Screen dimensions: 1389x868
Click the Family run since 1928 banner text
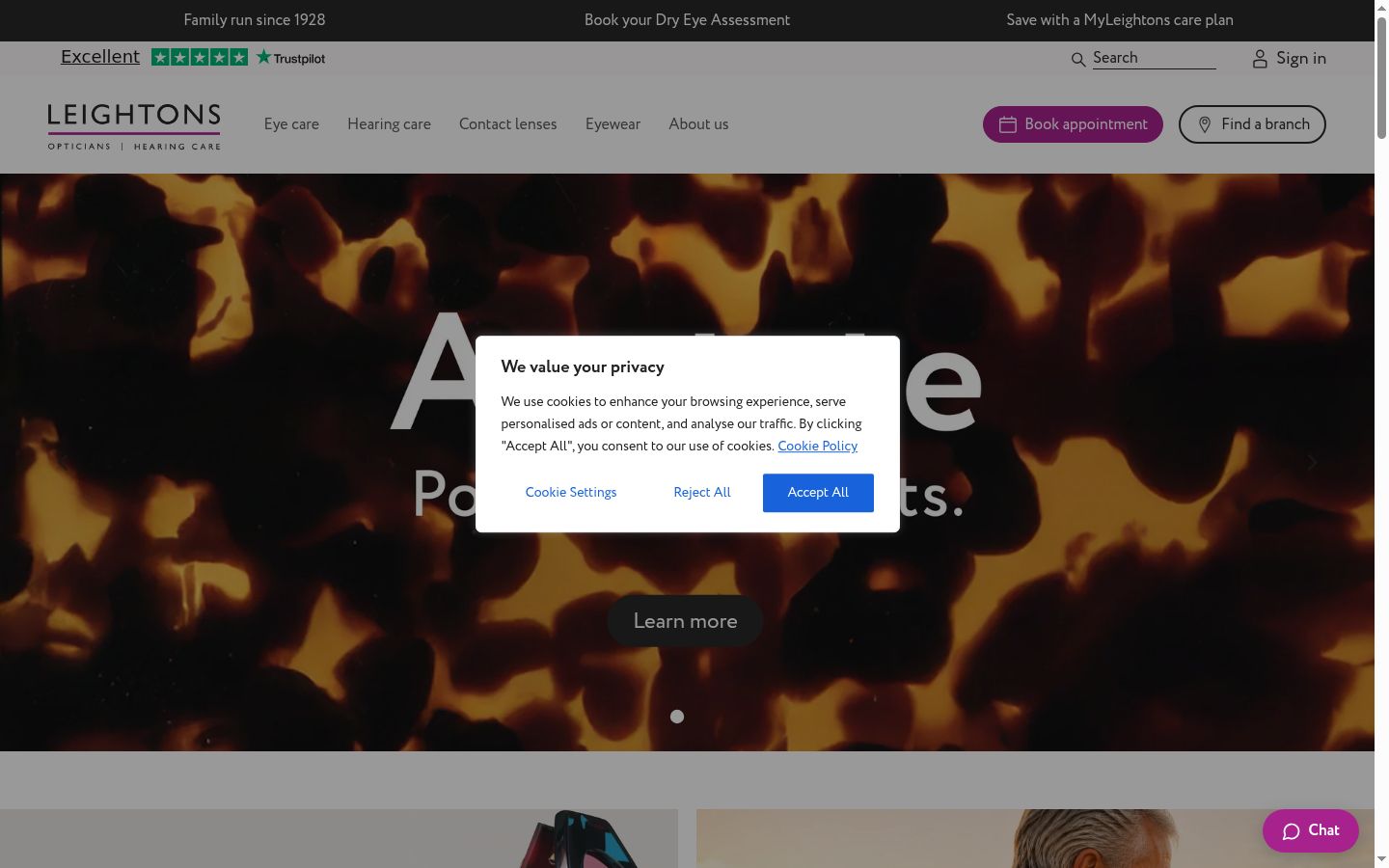[255, 20]
